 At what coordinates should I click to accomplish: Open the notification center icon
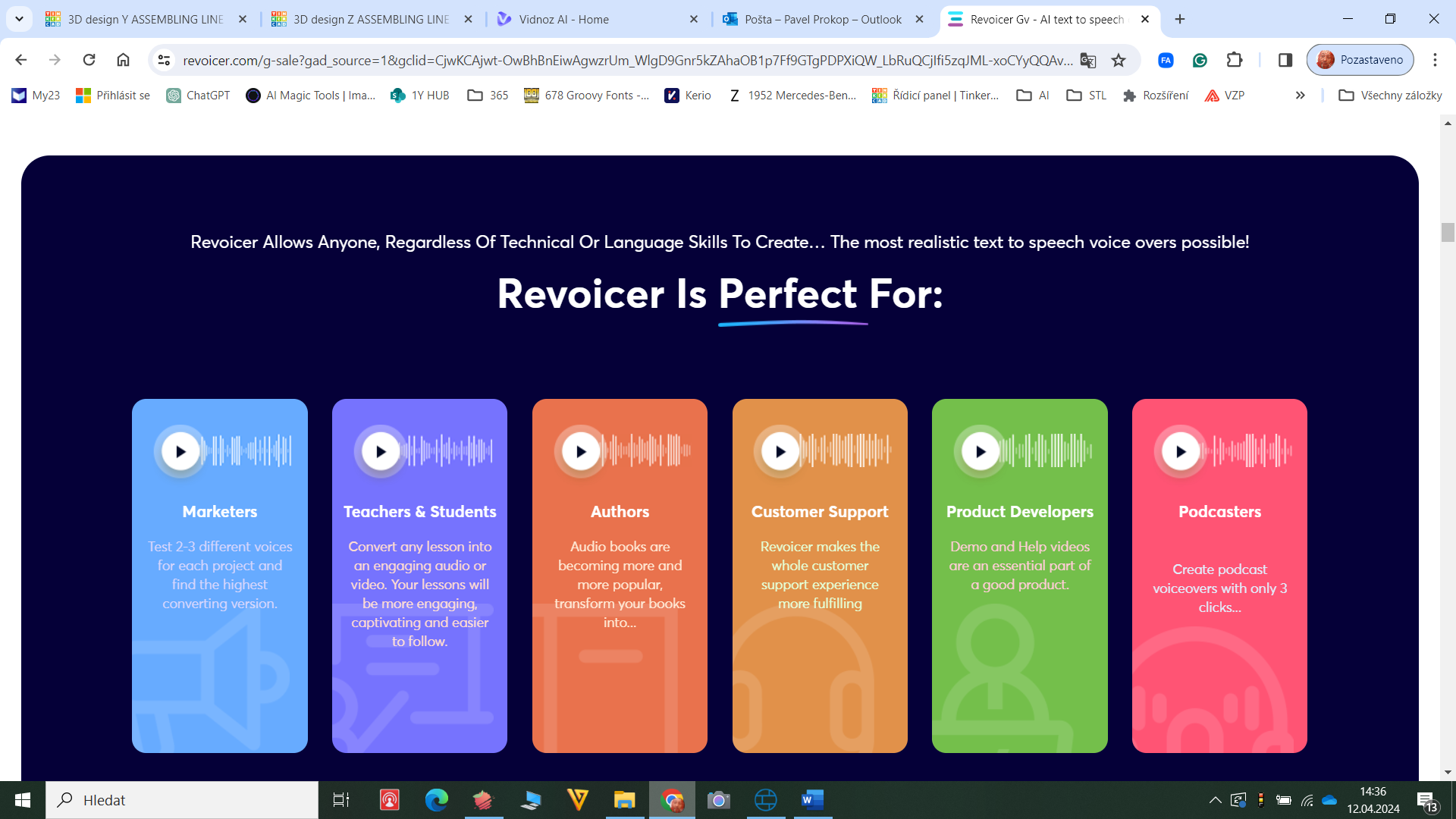tap(1427, 801)
